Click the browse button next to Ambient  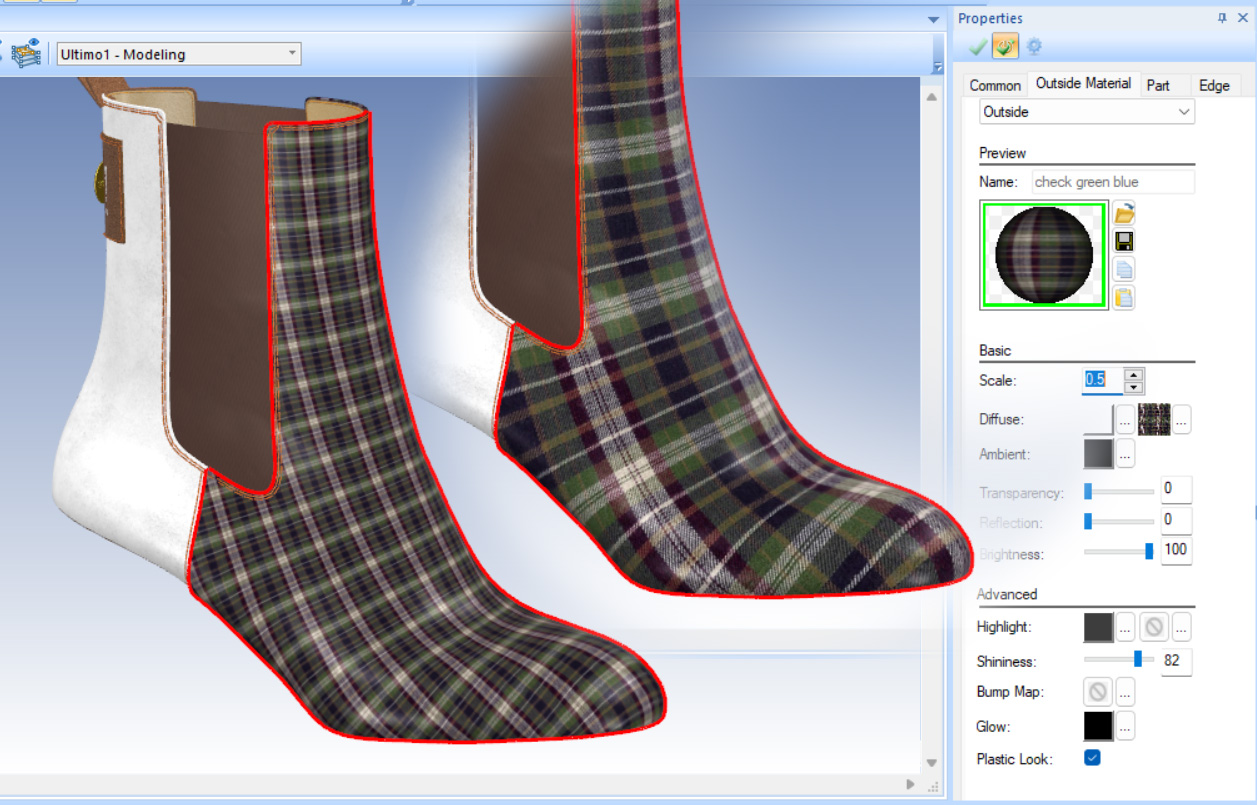click(1125, 454)
